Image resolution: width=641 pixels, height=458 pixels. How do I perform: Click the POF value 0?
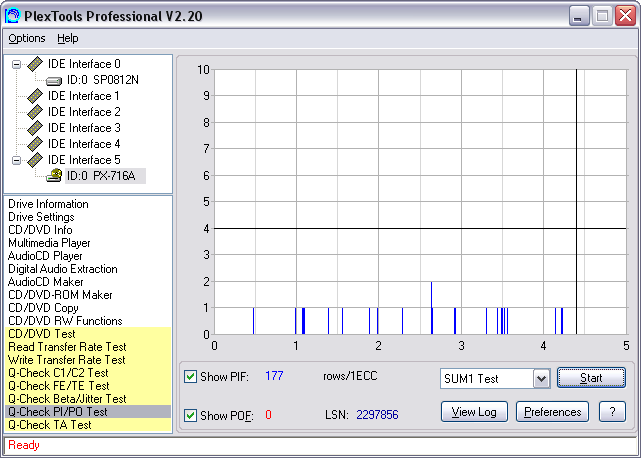[x=268, y=415]
